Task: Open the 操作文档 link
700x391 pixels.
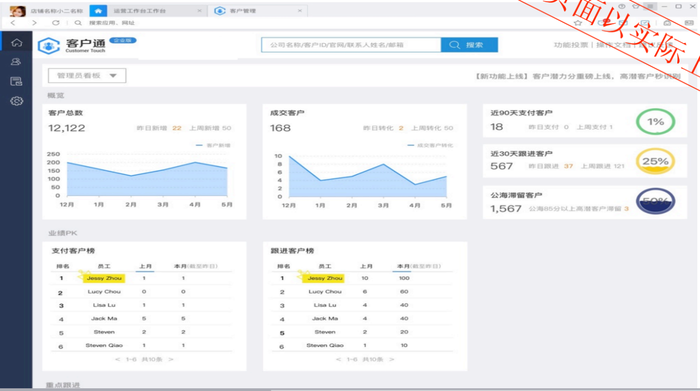Action: tap(614, 45)
